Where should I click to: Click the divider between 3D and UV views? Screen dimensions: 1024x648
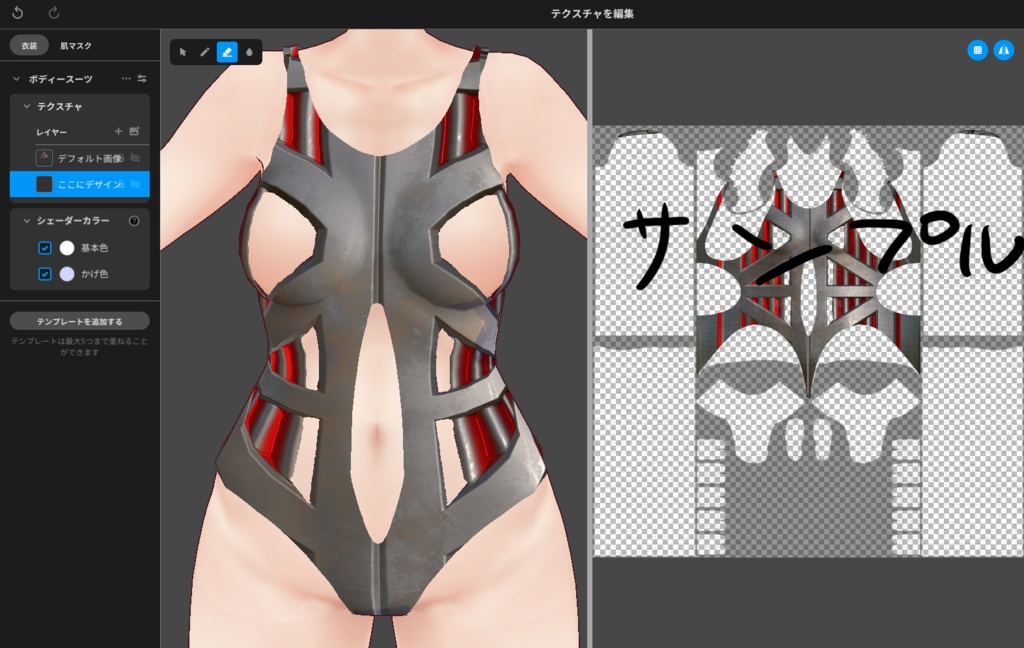coord(590,338)
